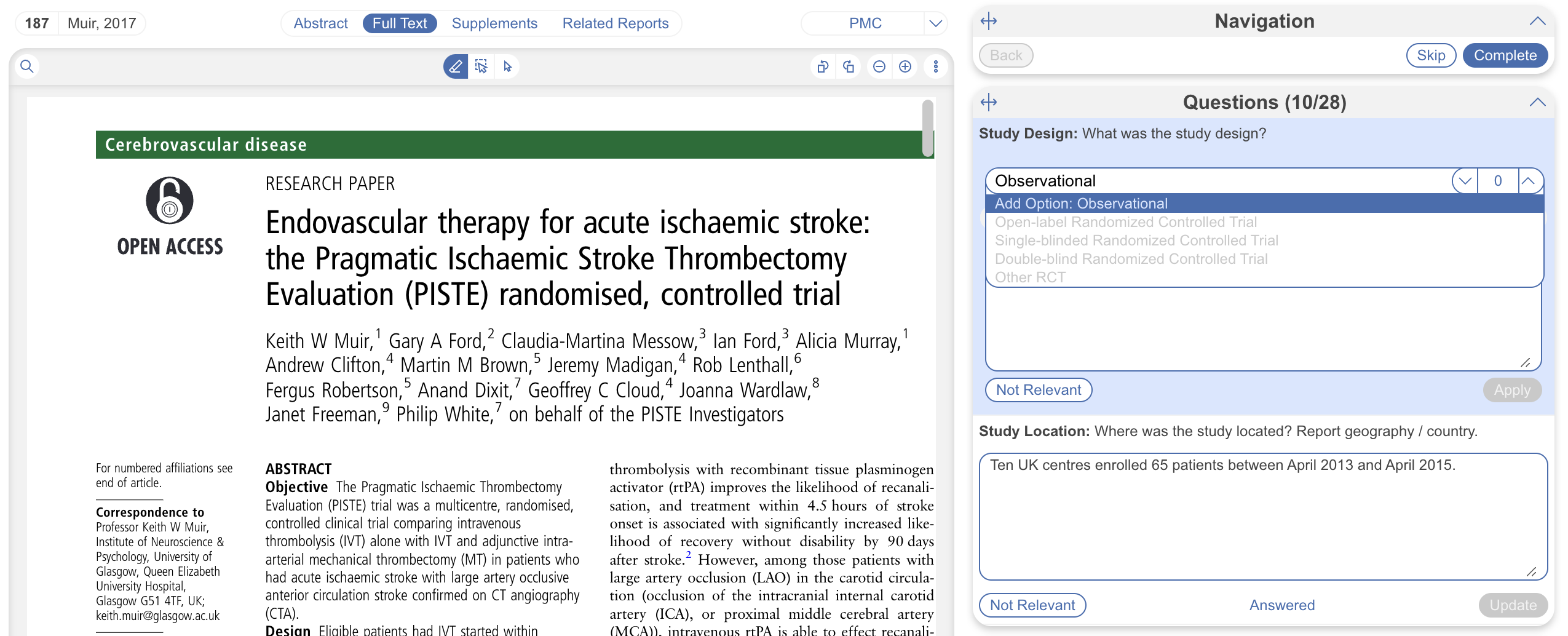Collapse the Questions panel
1568x636 pixels.
click(1537, 102)
